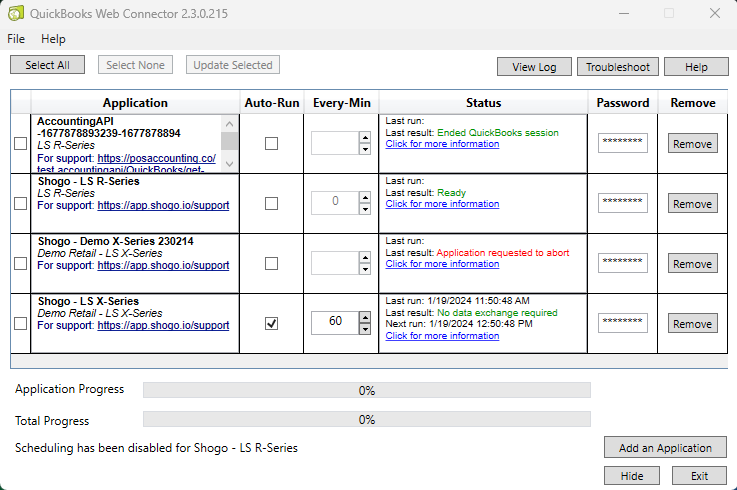The height and width of the screenshot is (490, 737).
Task: Click the Hide button
Action: click(632, 476)
